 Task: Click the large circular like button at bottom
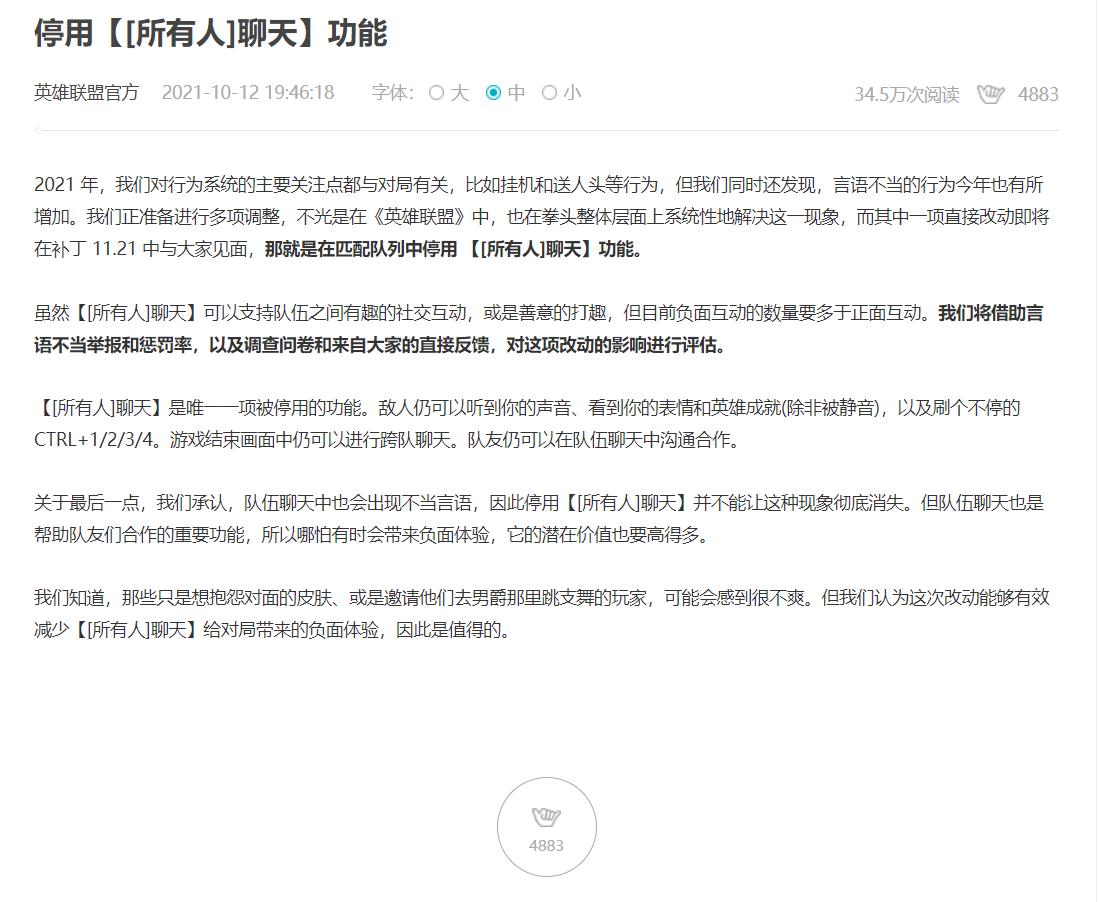(547, 827)
